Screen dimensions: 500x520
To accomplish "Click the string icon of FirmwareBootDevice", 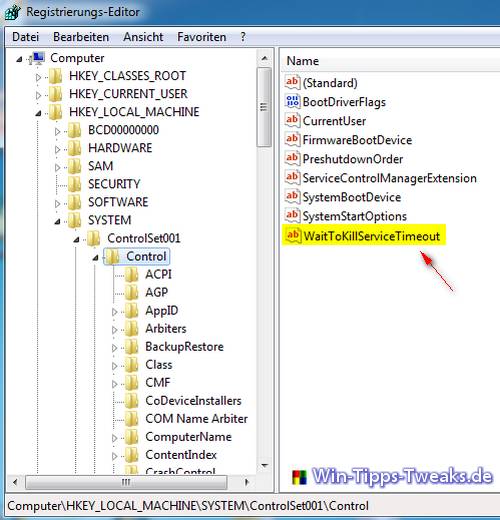I will 292,139.
